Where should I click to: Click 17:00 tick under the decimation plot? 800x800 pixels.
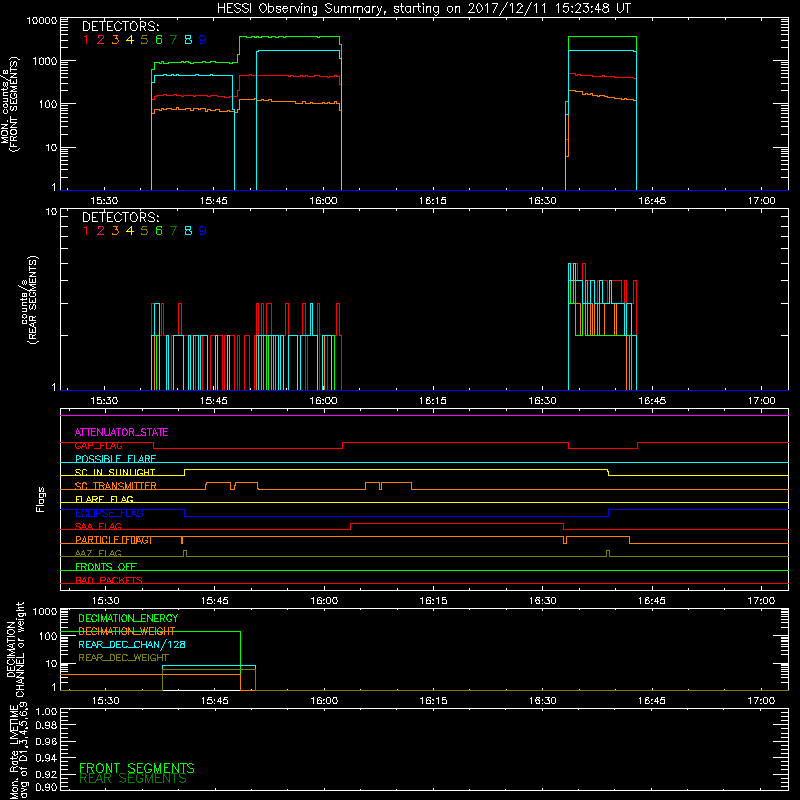(x=761, y=701)
